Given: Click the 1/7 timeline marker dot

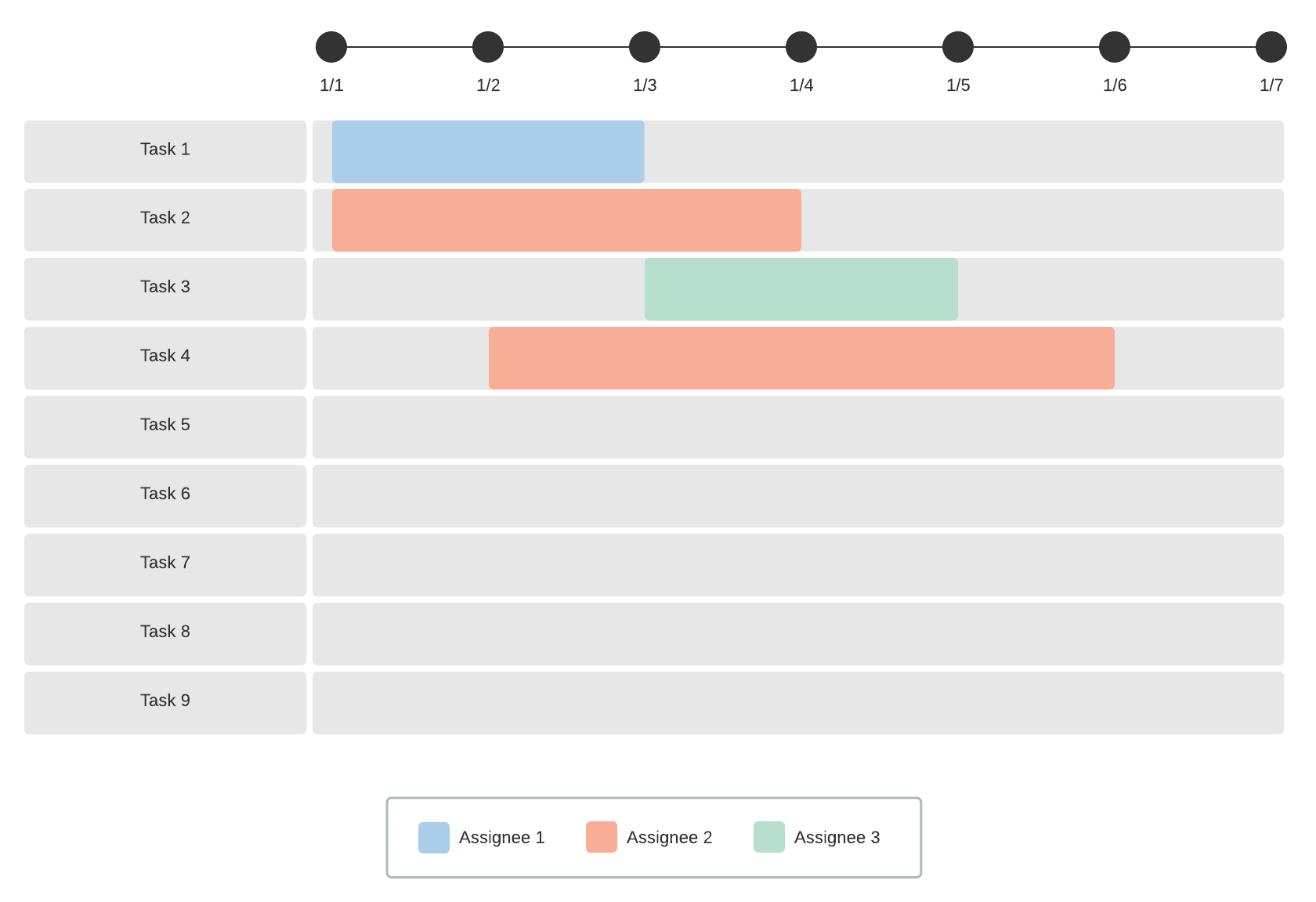Looking at the screenshot, I should pyautogui.click(x=1271, y=47).
